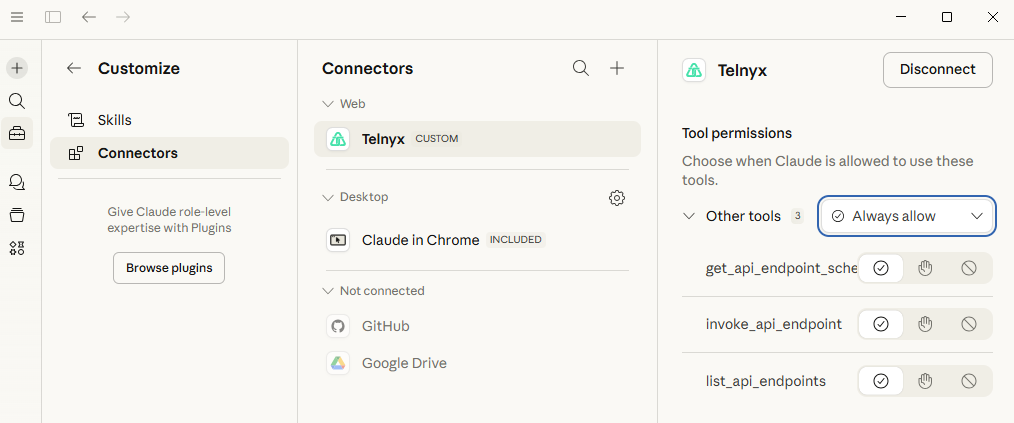Click the get_api_endpoint_sche tool name

[x=782, y=268]
